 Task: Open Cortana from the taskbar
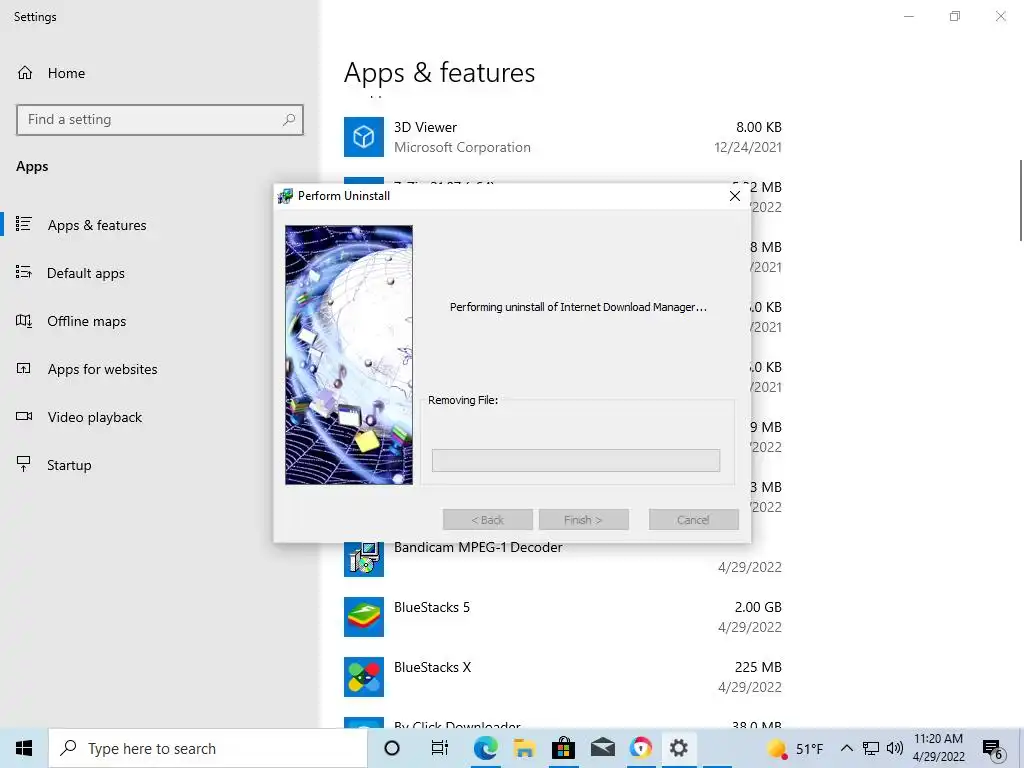[392, 748]
